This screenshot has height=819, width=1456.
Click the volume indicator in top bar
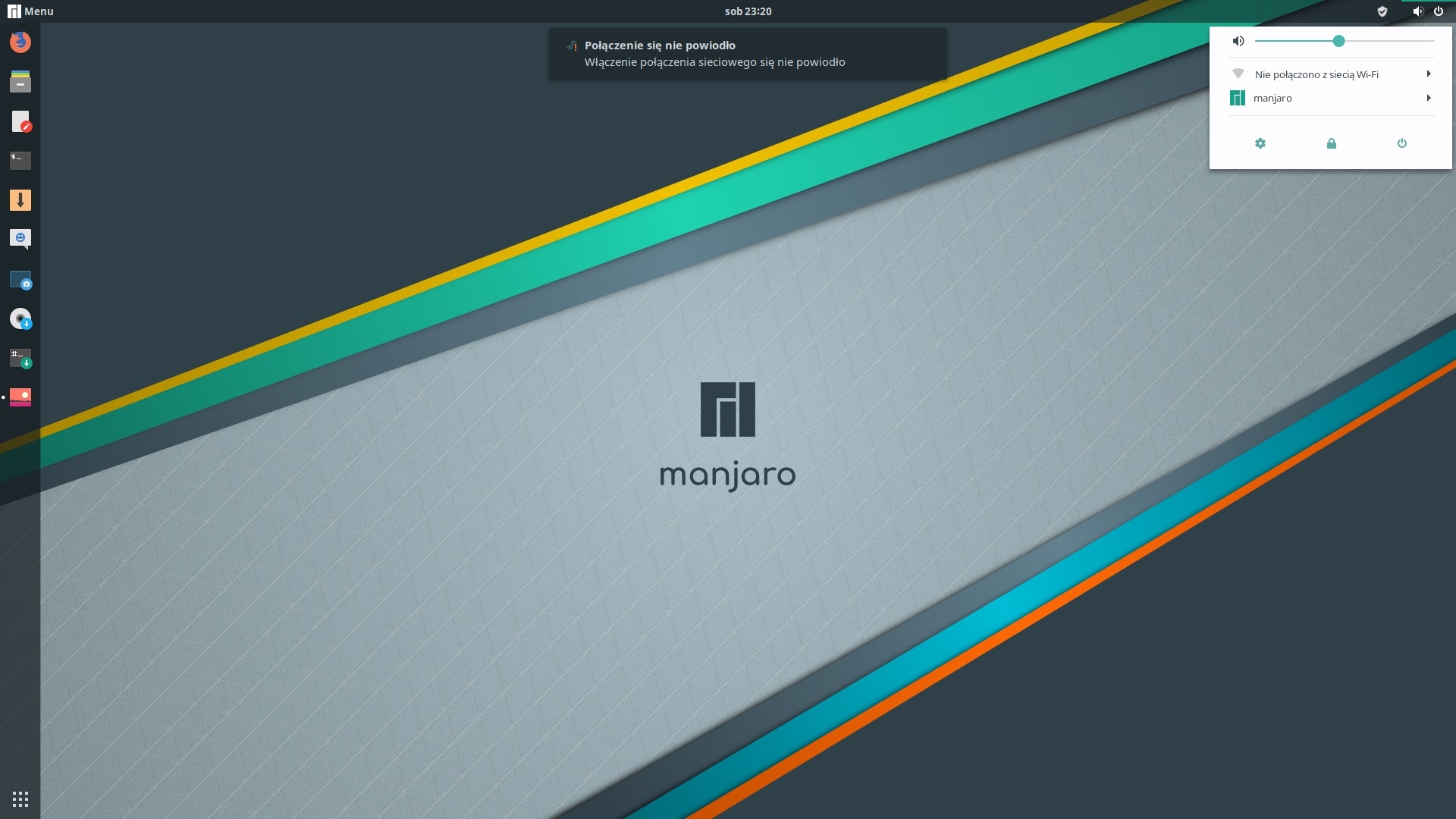1418,11
